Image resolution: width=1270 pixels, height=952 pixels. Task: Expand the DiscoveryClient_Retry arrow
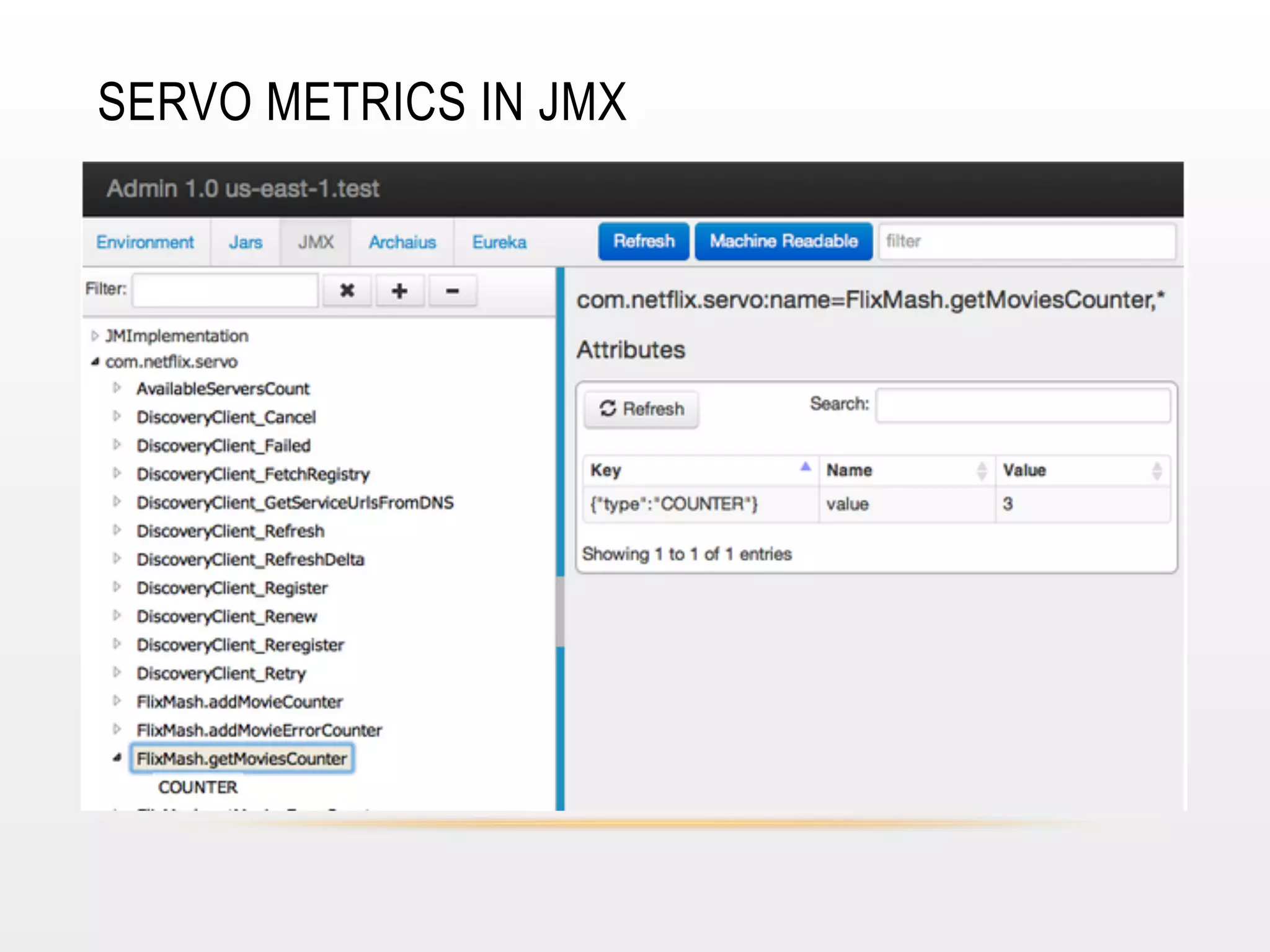pos(117,672)
